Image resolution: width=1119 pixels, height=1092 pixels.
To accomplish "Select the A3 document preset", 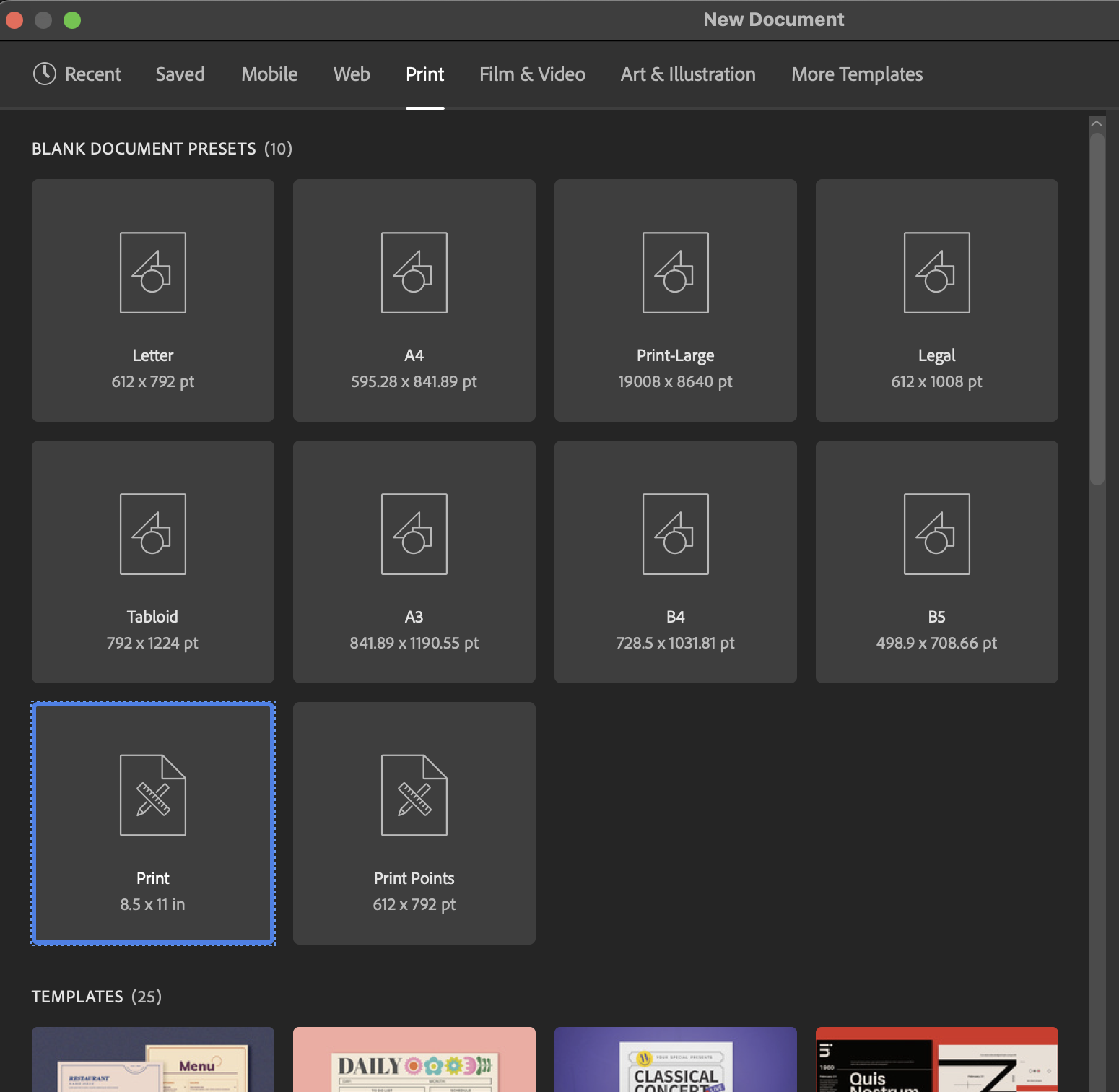I will [x=414, y=561].
